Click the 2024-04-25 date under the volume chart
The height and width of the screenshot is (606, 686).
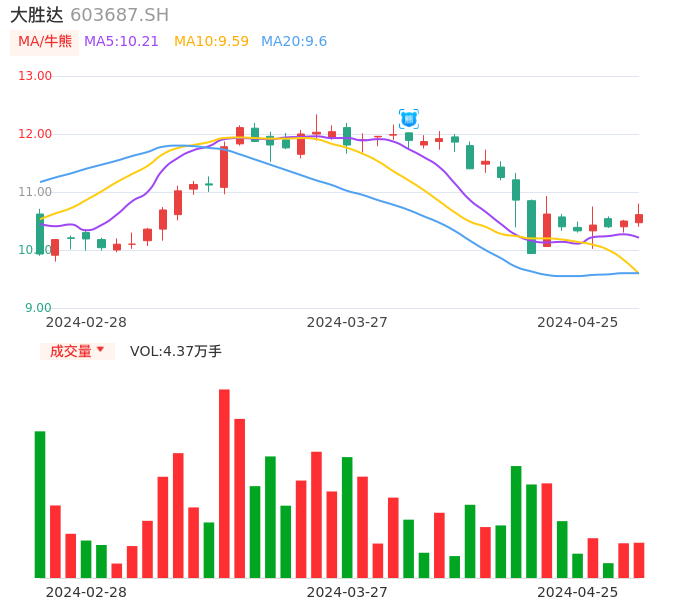click(x=577, y=592)
